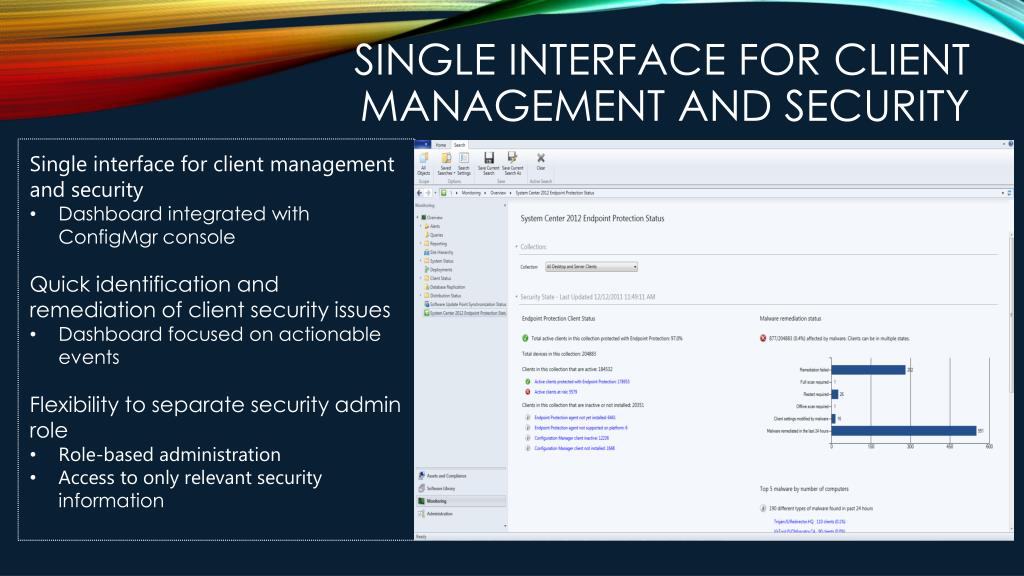Viewport: 1024px width, 576px height.
Task: Click the Save Current Search icon
Action: [x=488, y=157]
